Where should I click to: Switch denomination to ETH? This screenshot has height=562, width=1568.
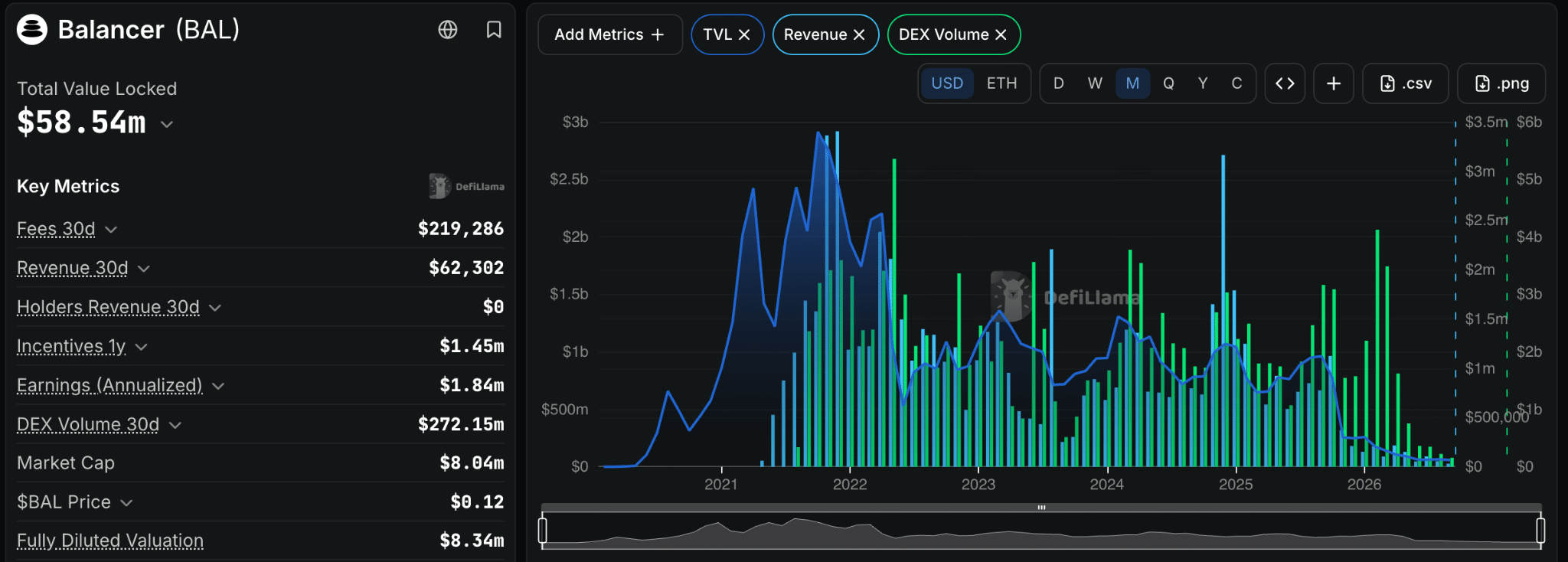(1001, 83)
